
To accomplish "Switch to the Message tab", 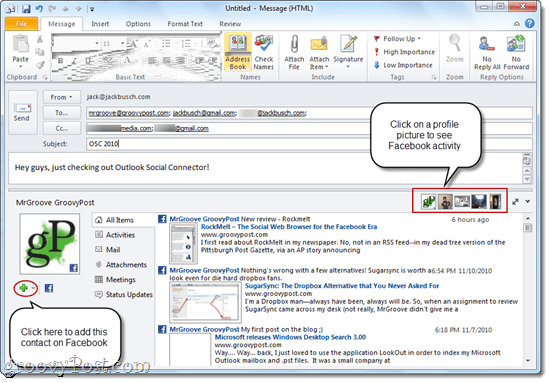I will (62, 24).
